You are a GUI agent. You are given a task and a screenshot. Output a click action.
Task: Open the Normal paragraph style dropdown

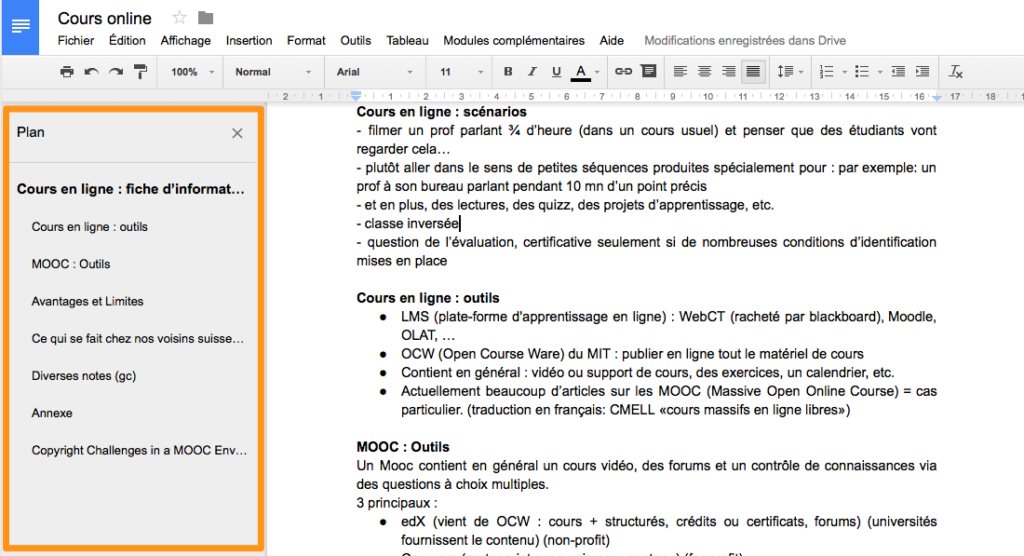(x=273, y=72)
